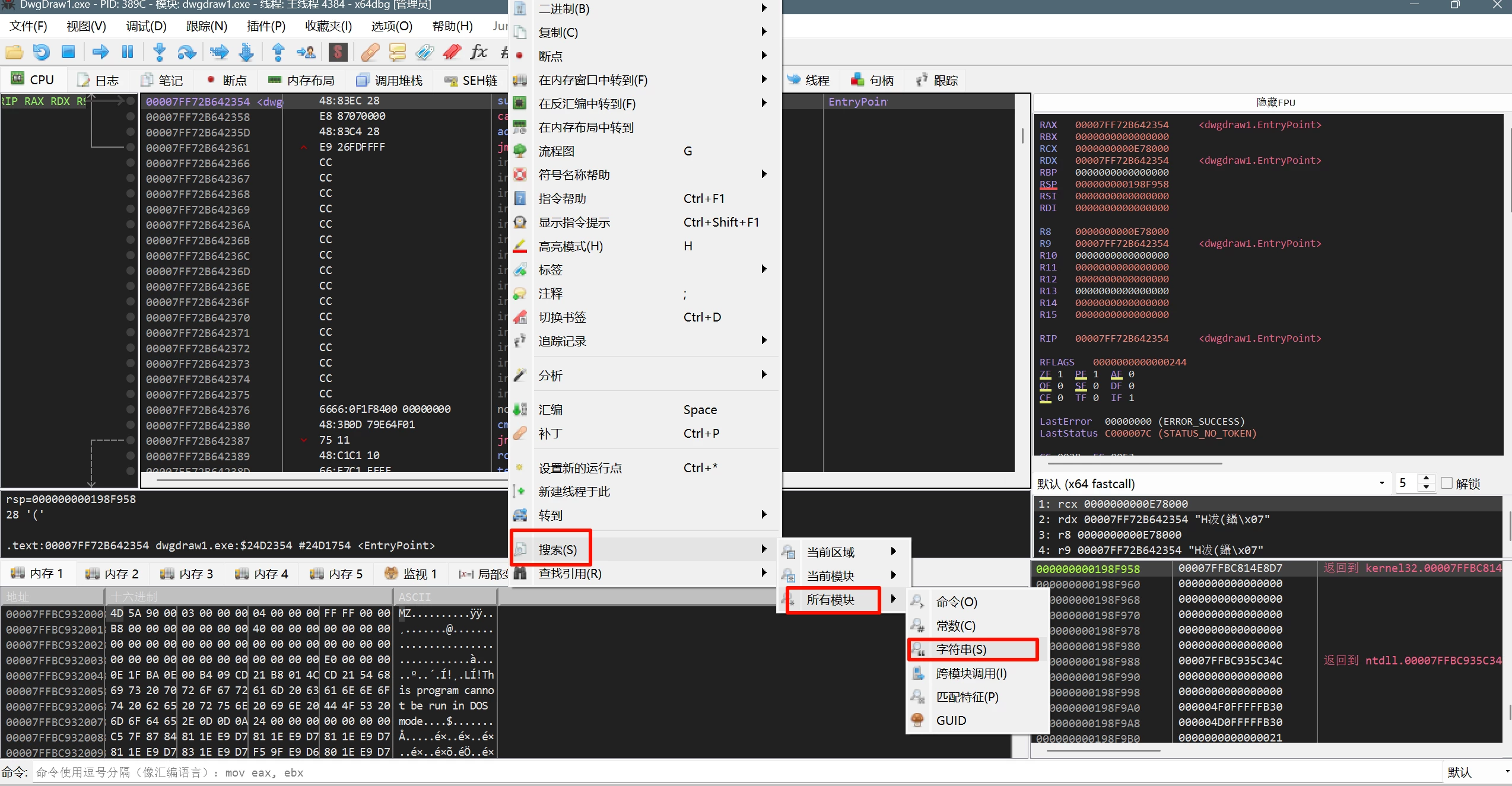This screenshot has width=1512, height=786.
Task: Click the fx functions icon
Action: pos(478,52)
